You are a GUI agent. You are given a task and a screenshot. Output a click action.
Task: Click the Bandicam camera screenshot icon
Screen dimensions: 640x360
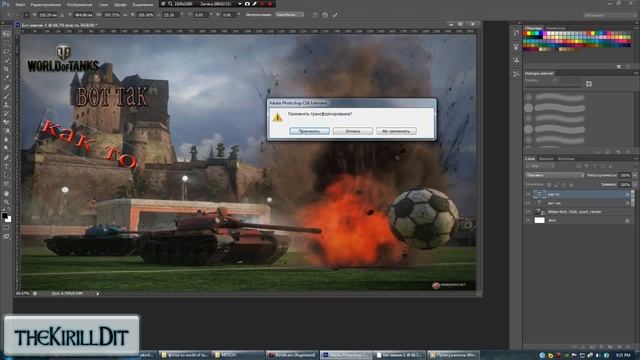(247, 4)
